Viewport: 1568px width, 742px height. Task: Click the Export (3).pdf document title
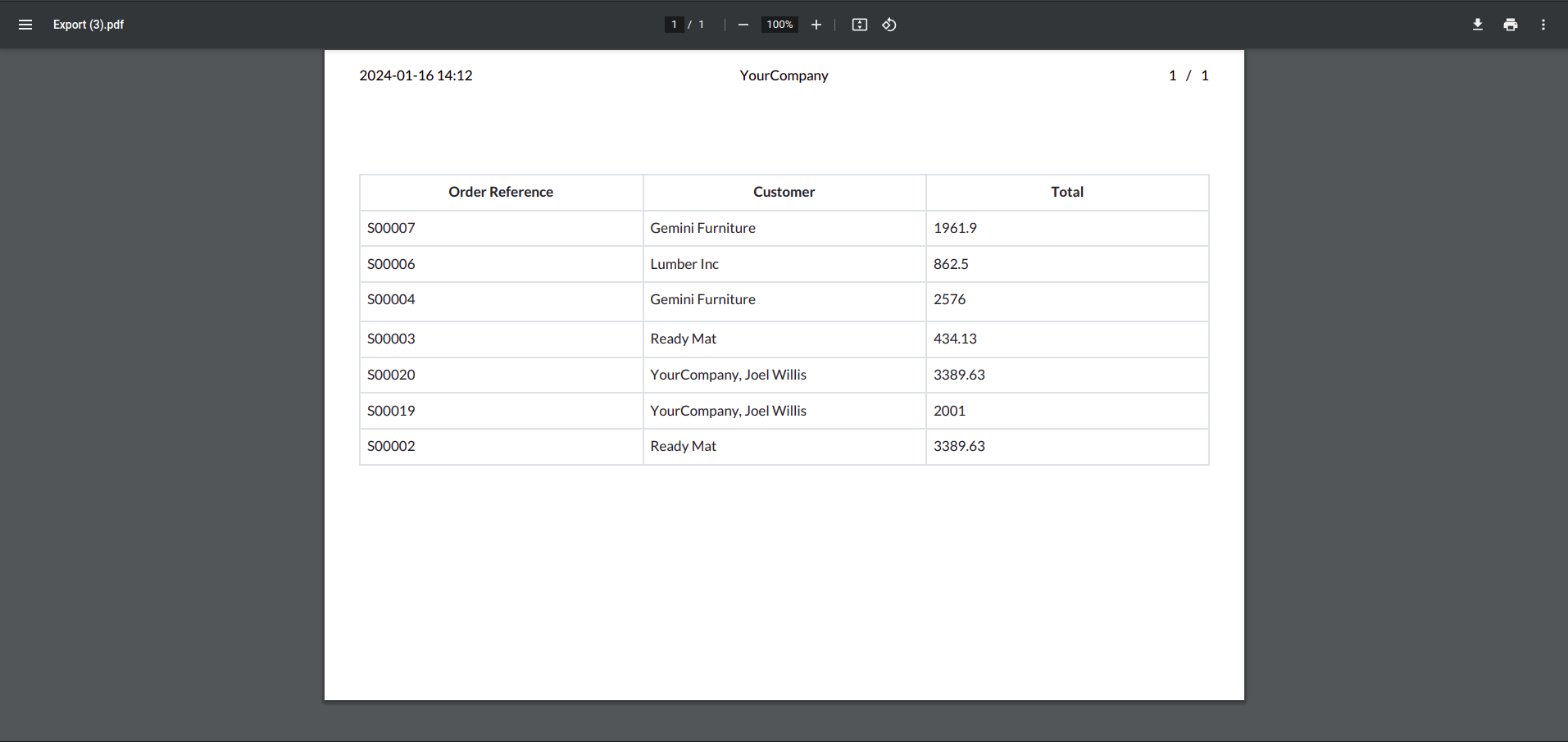coord(89,25)
